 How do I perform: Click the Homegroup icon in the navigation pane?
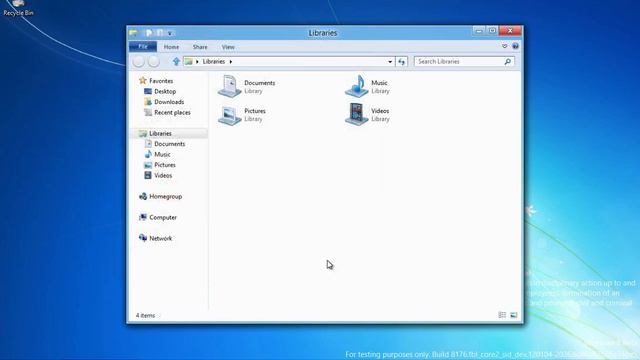coord(143,196)
